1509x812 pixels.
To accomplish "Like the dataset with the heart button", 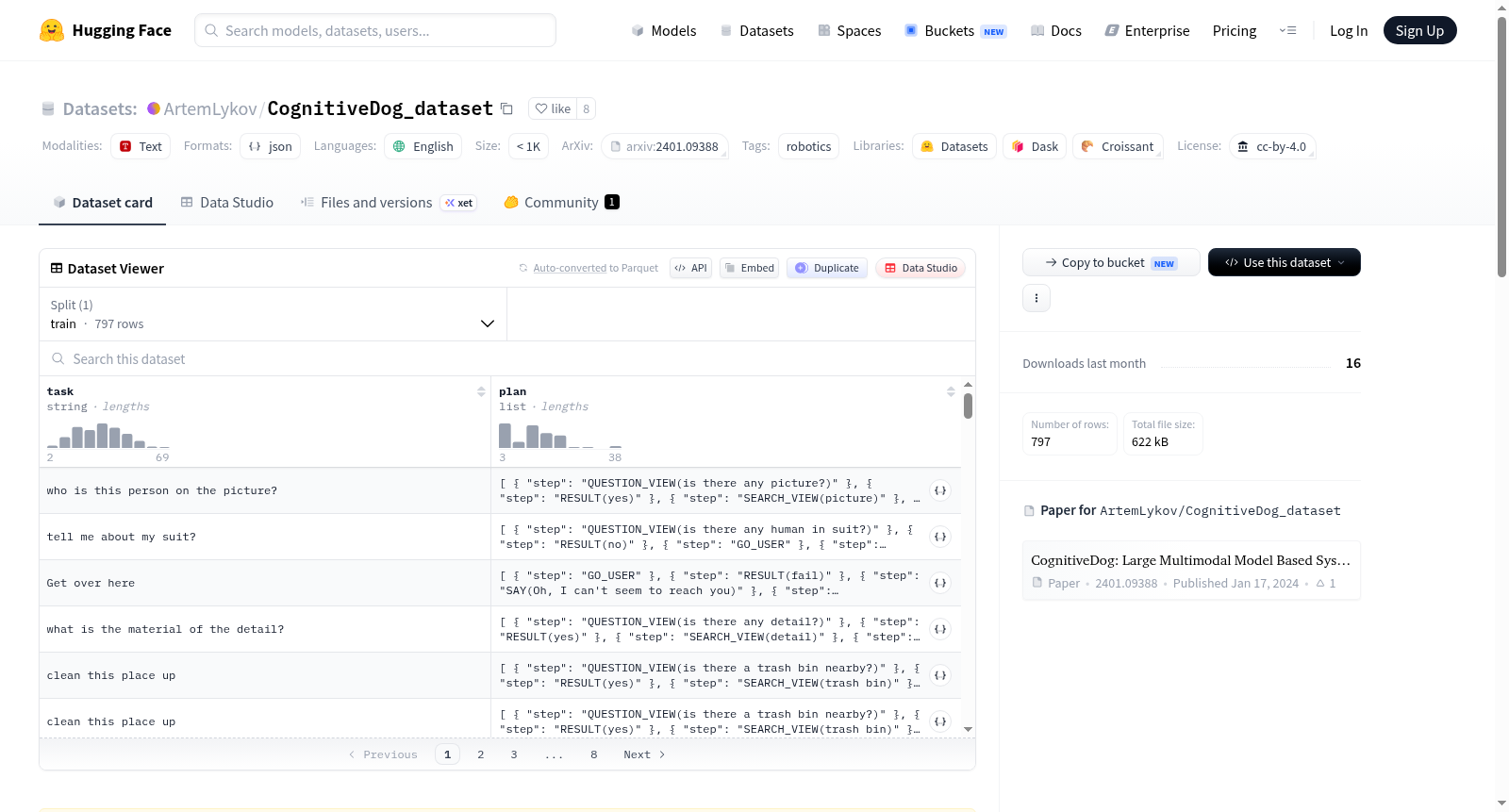I will pyautogui.click(x=553, y=108).
